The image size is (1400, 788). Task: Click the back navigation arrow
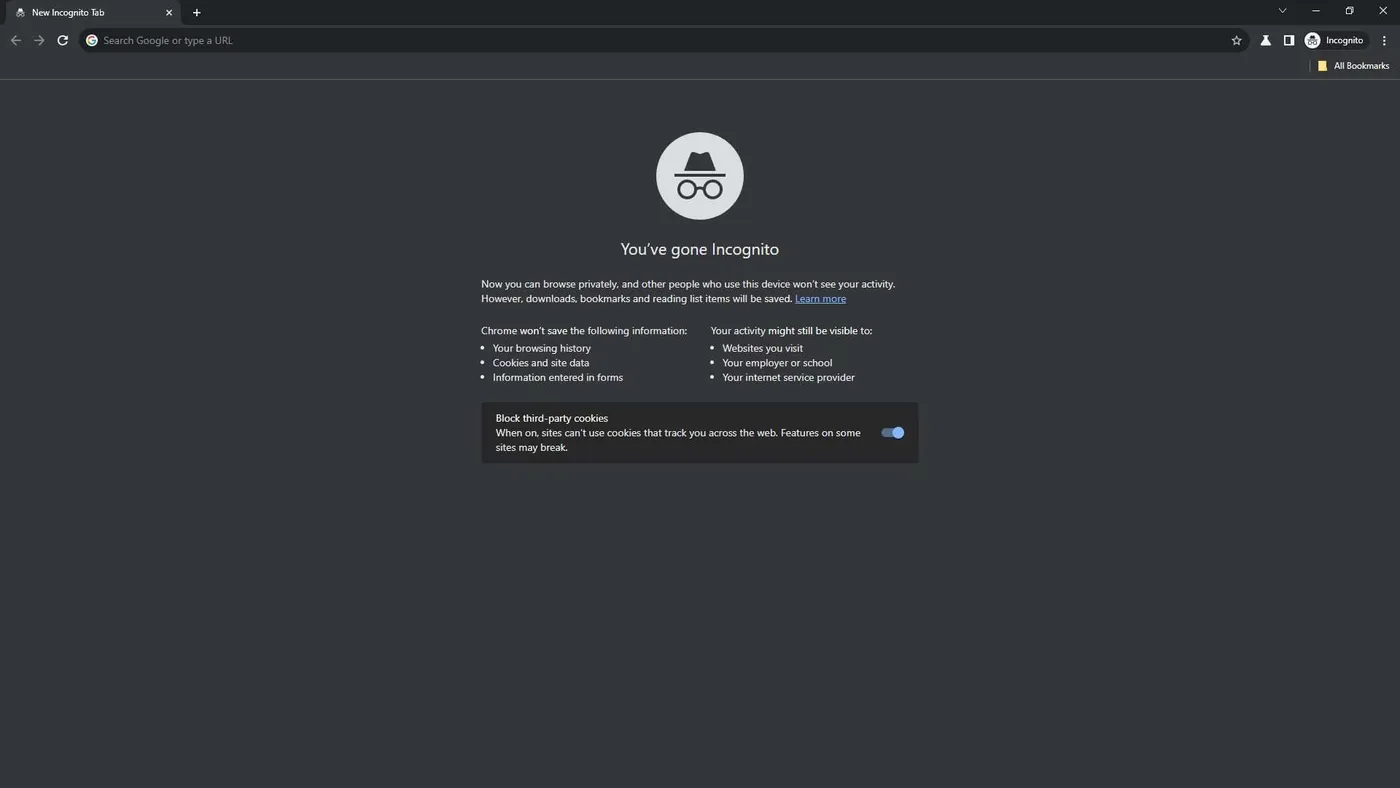click(15, 40)
